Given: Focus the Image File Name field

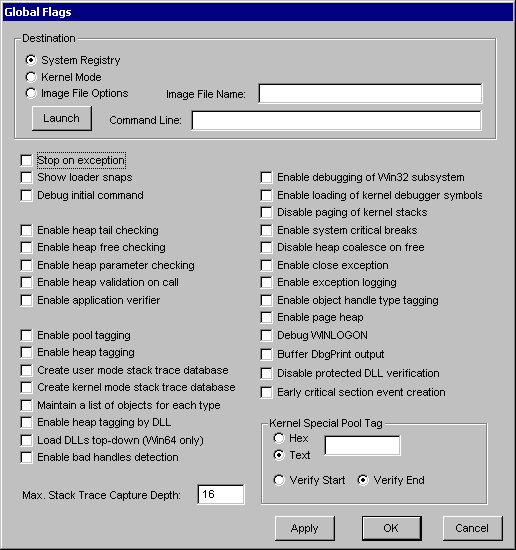Looking at the screenshot, I should pyautogui.click(x=370, y=93).
